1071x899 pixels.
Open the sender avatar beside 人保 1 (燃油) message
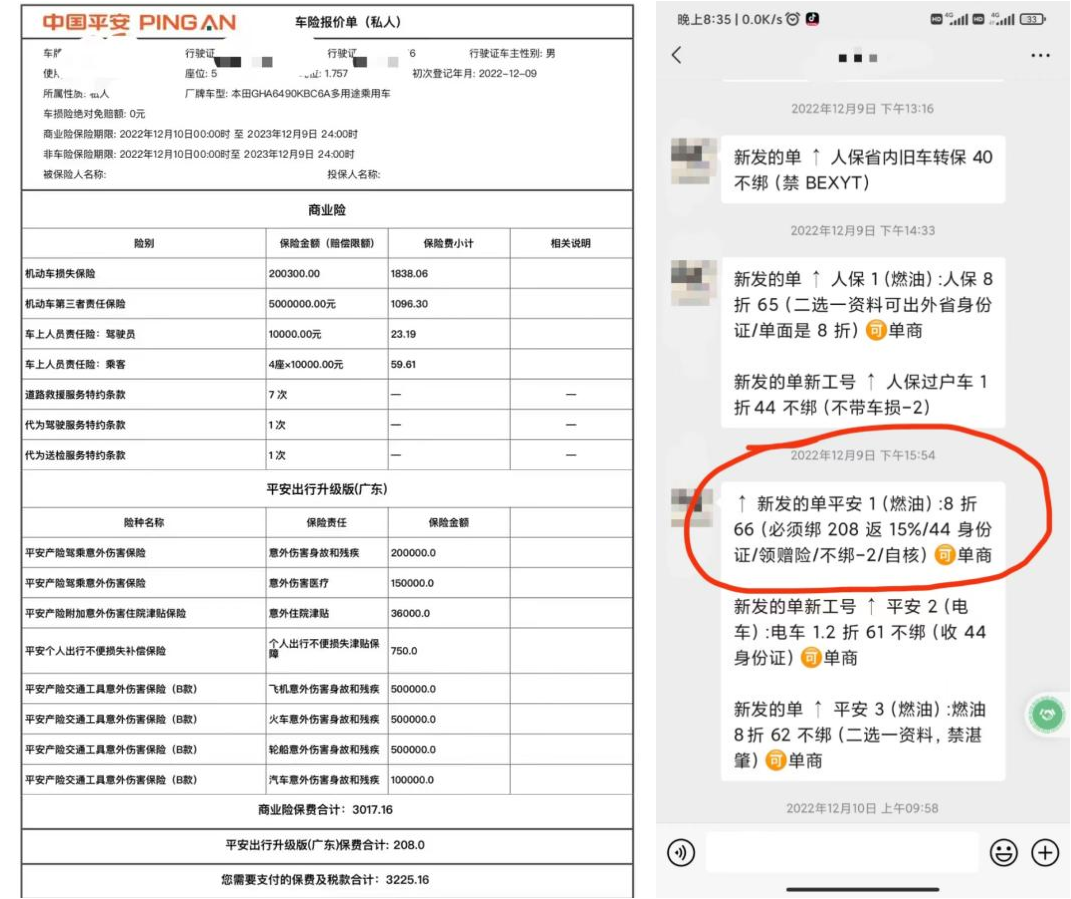point(693,282)
